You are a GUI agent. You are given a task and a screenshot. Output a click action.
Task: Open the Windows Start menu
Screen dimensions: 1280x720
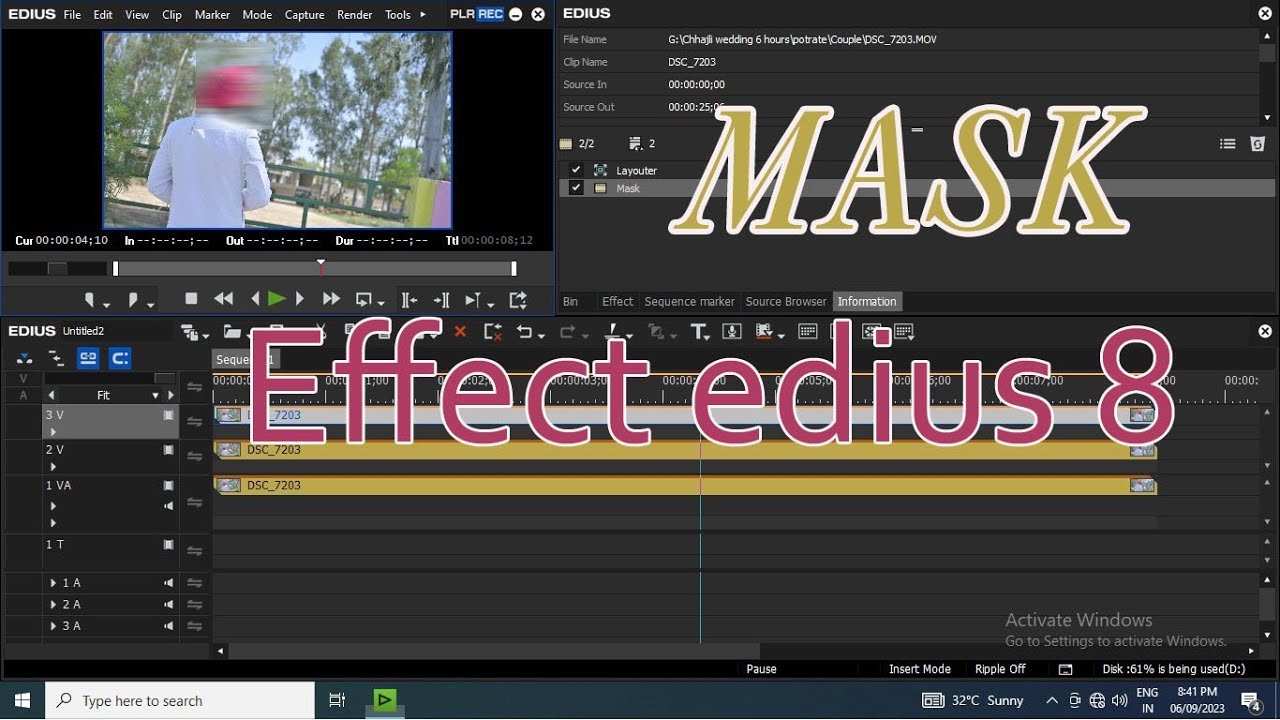click(x=22, y=700)
